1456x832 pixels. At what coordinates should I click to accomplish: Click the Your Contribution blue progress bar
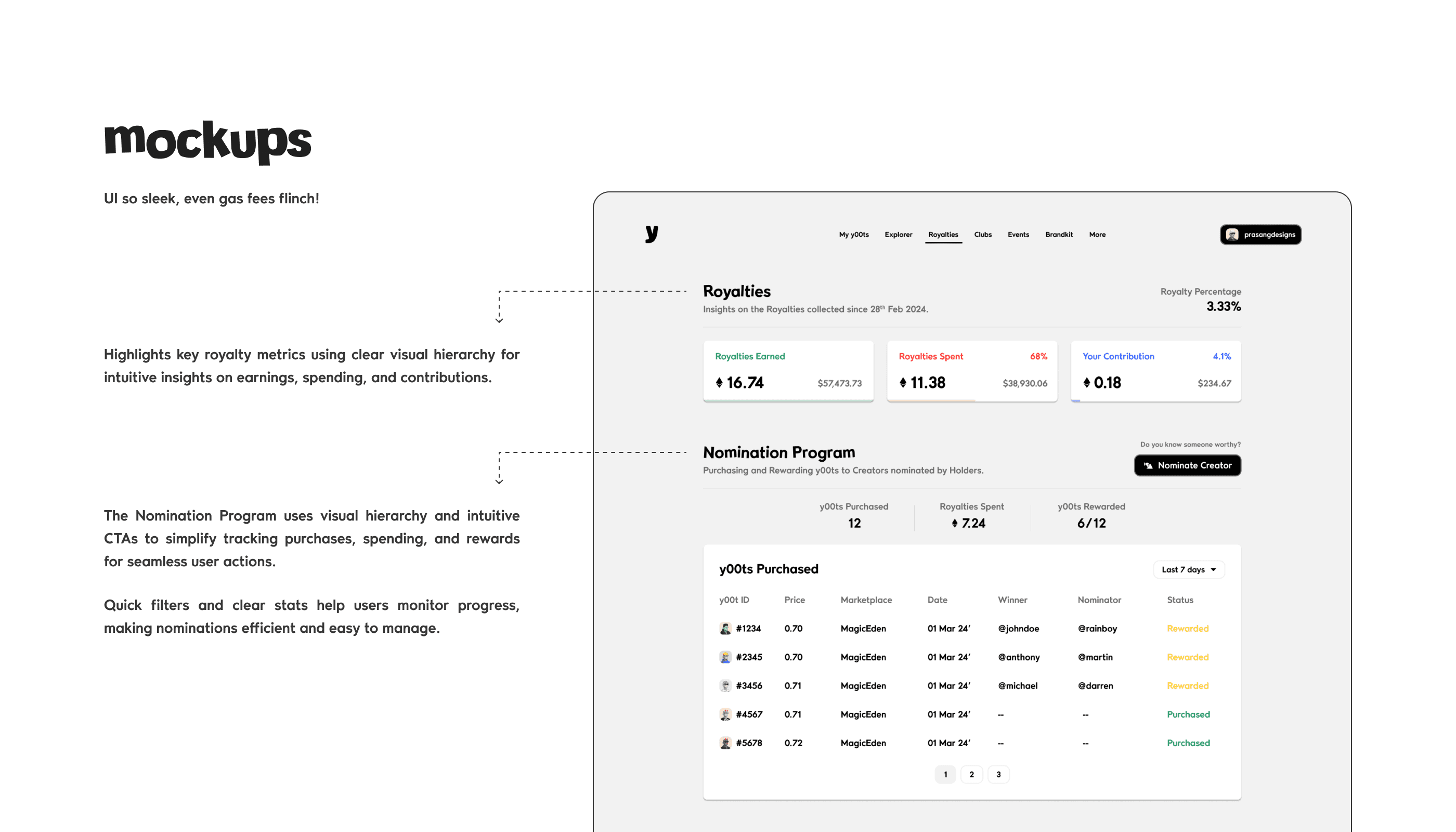click(x=1075, y=401)
